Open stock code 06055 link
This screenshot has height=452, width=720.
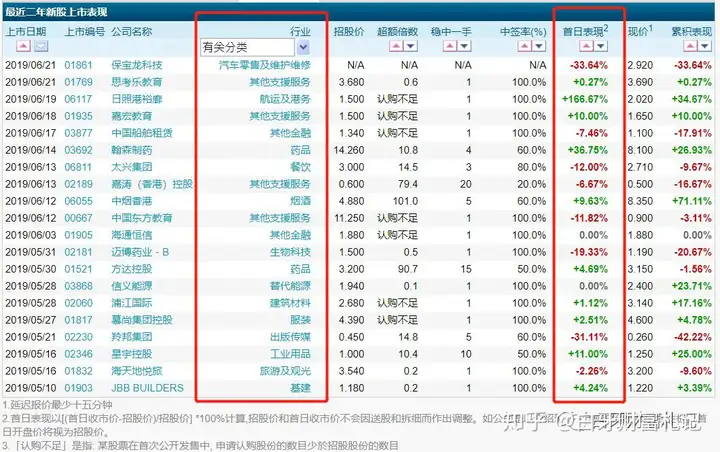79,201
